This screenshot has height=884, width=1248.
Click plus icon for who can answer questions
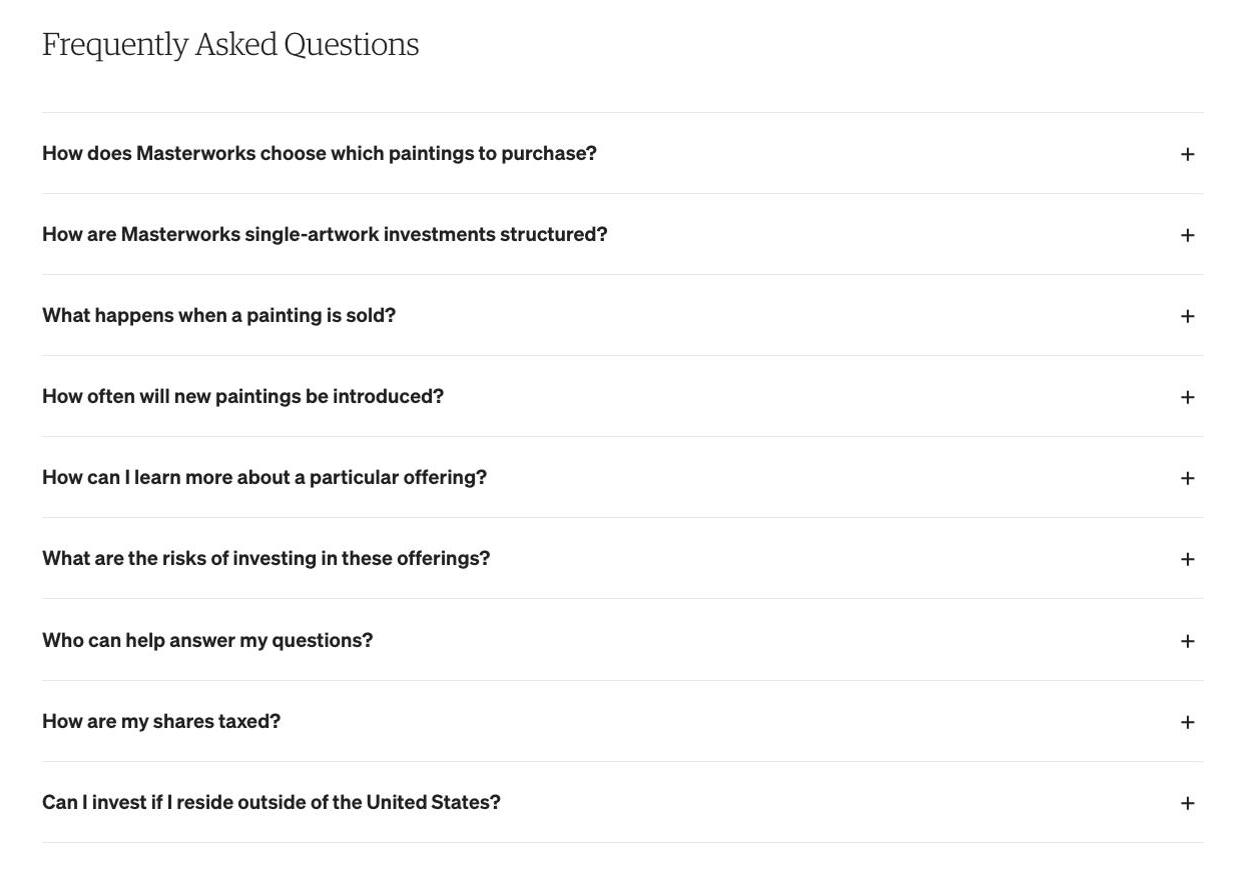pos(1187,641)
